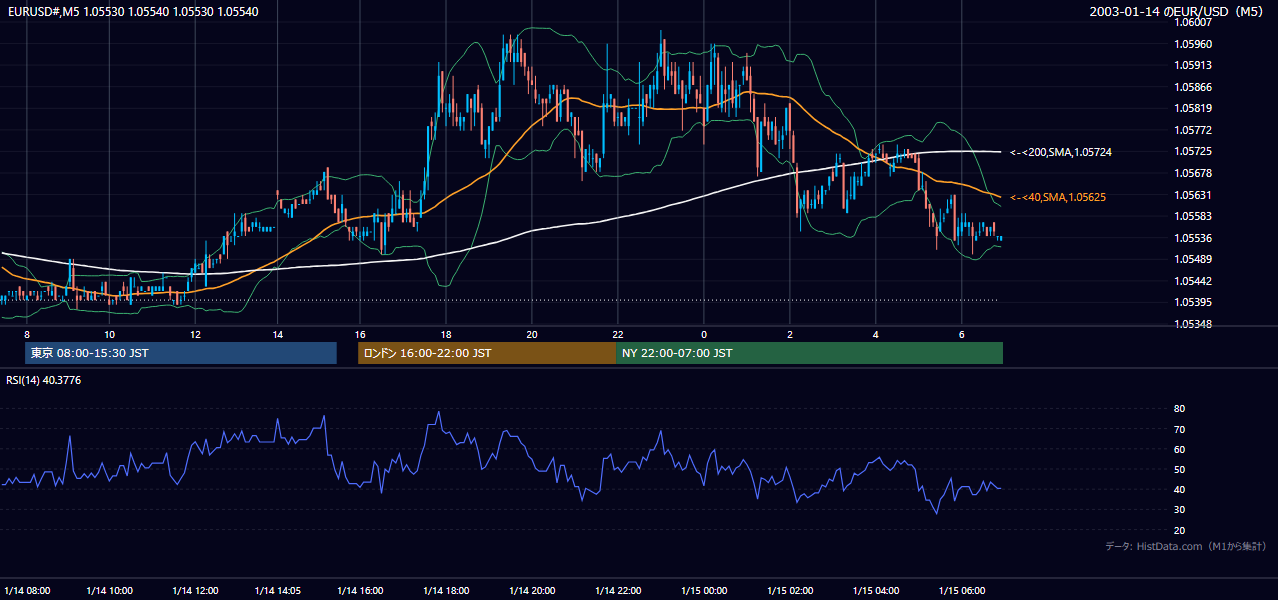Click RSI scale value 70
Viewport: 1278px width, 600px height.
tap(1179, 429)
